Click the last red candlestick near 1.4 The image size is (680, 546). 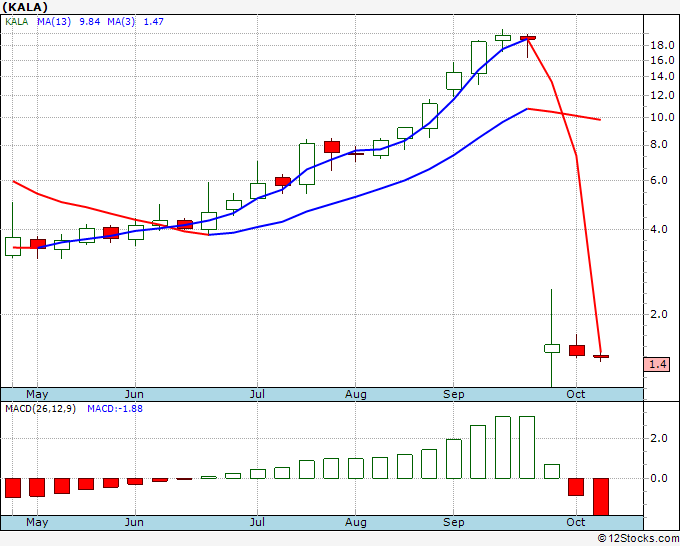pyautogui.click(x=601, y=356)
